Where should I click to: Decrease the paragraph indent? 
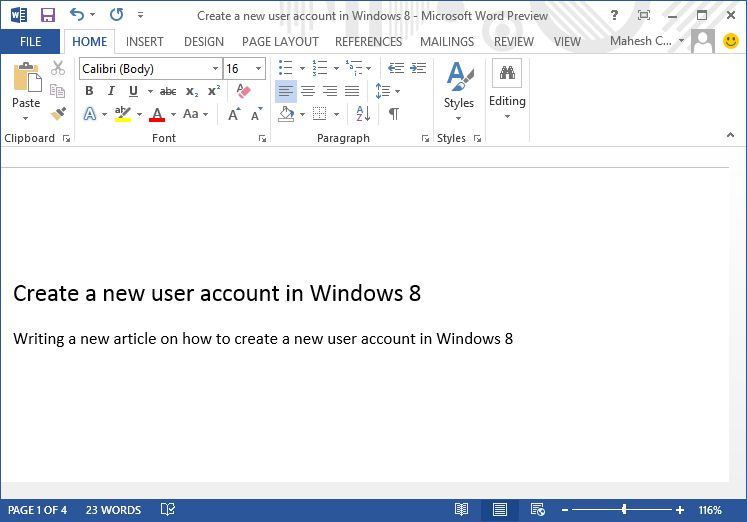coord(395,68)
